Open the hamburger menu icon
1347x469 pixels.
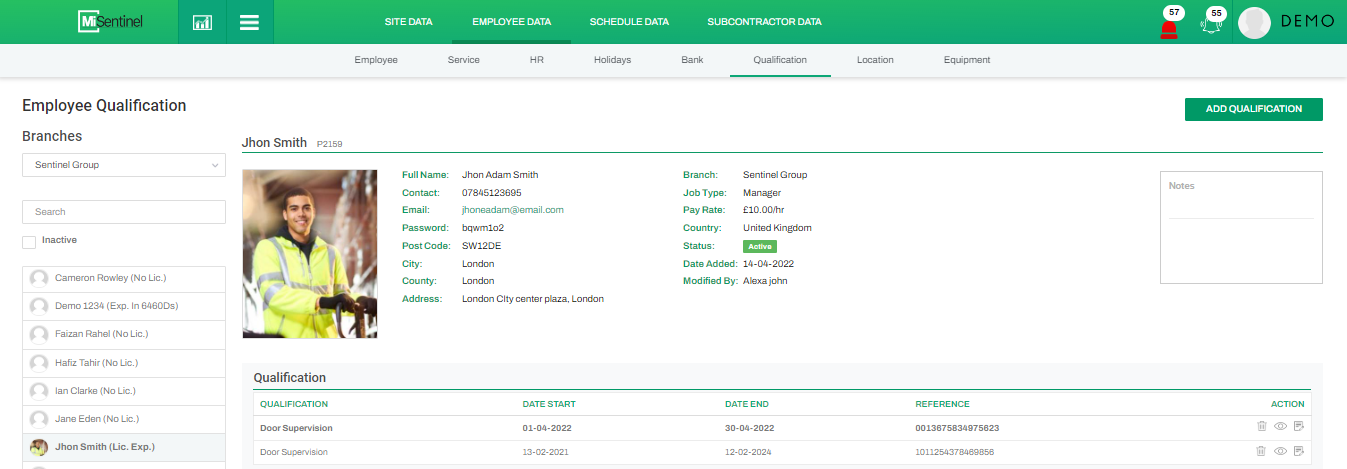click(x=250, y=22)
